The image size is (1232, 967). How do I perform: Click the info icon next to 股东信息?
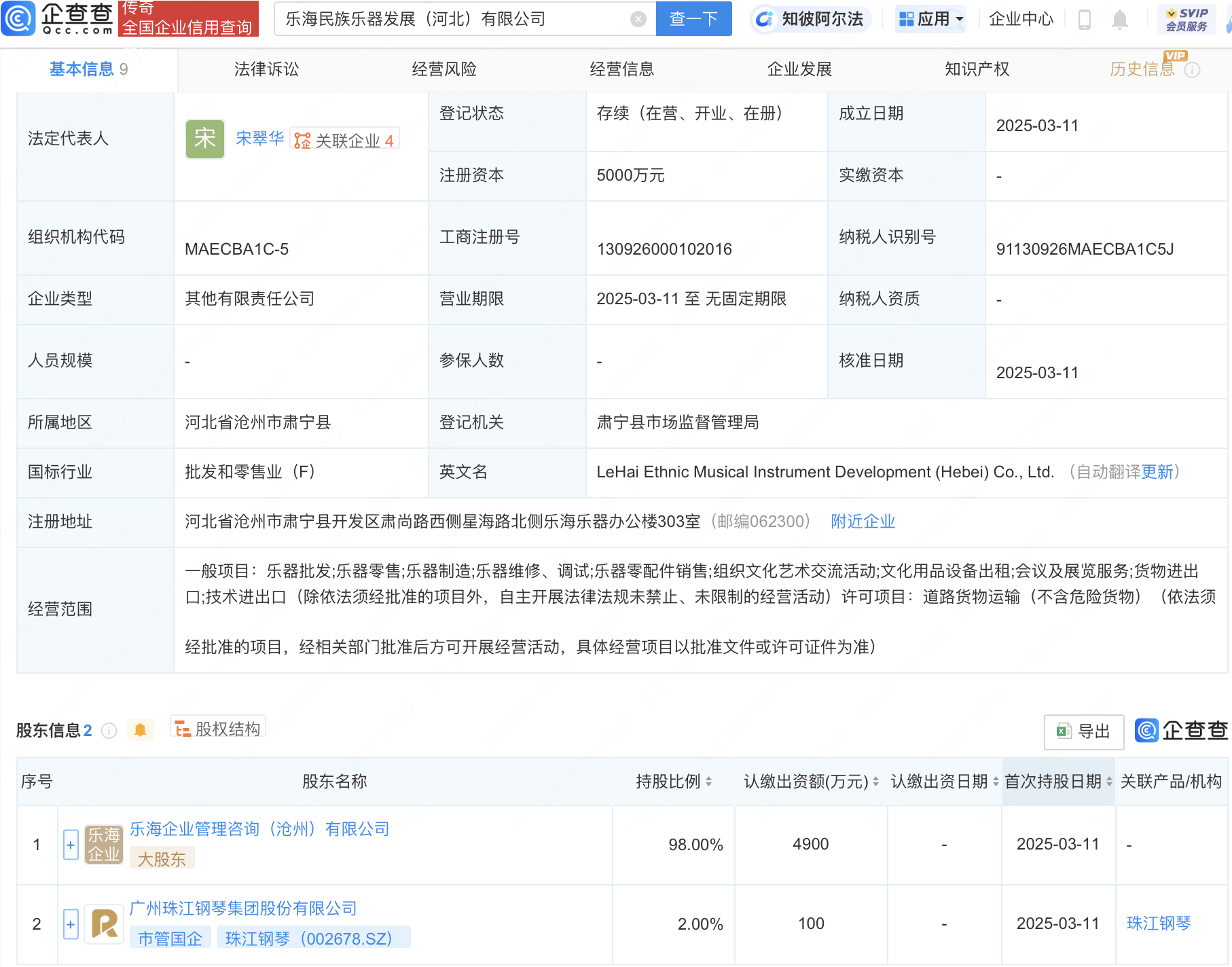click(x=109, y=731)
